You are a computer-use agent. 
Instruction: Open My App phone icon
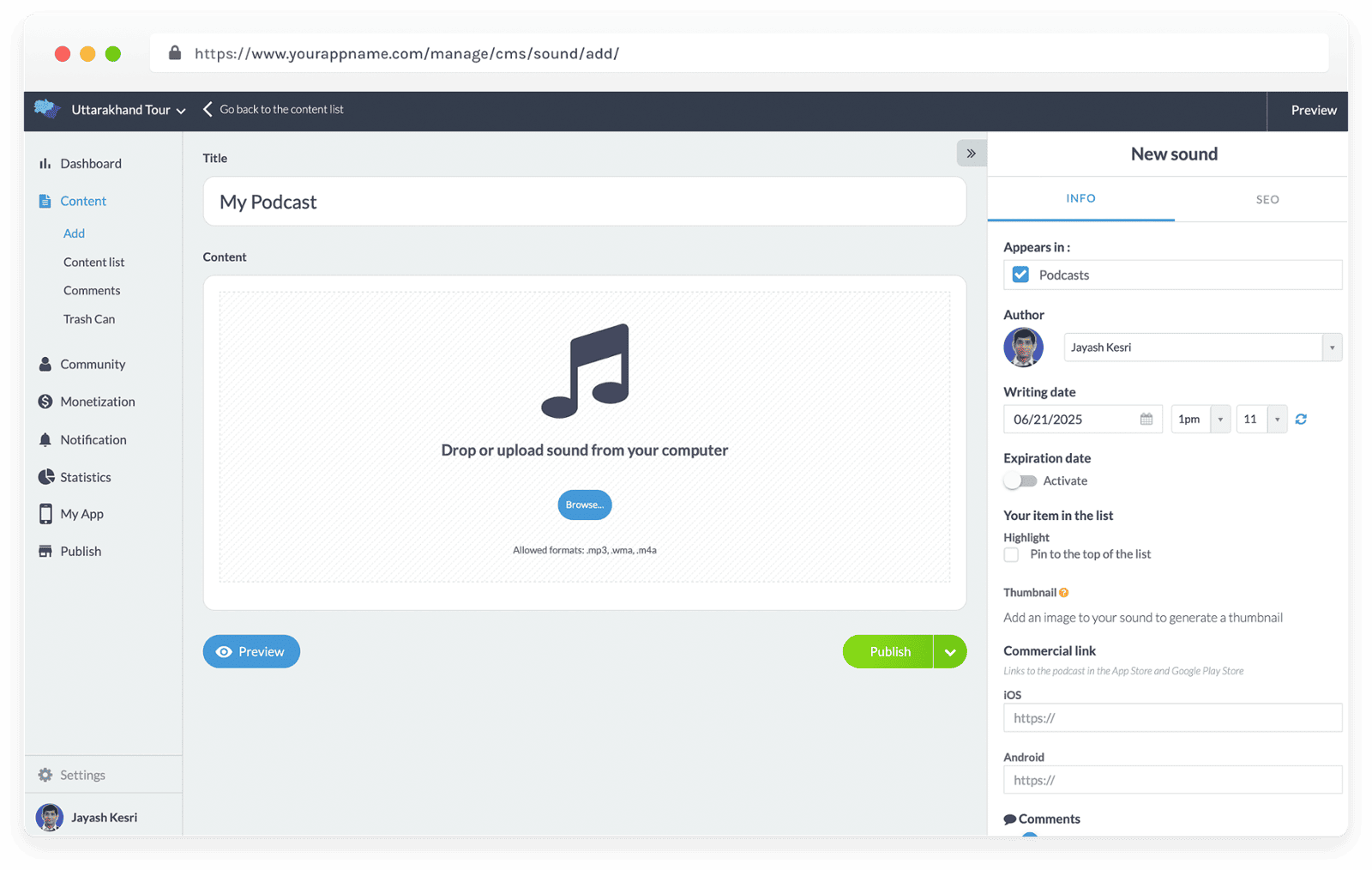click(x=45, y=514)
